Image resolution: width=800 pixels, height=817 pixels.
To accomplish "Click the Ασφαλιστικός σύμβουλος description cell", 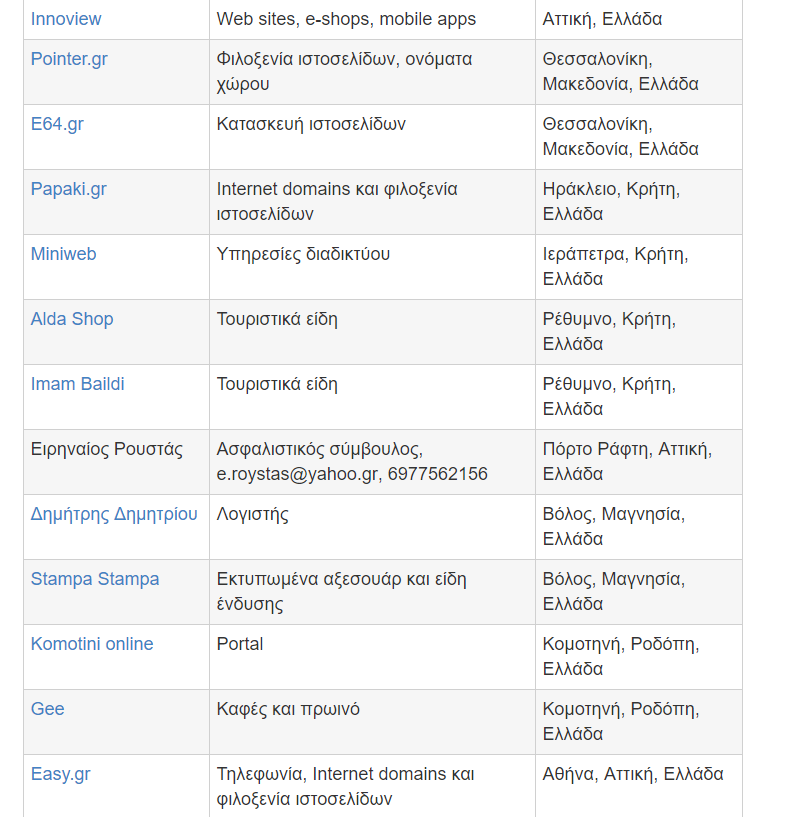I will coord(352,461).
